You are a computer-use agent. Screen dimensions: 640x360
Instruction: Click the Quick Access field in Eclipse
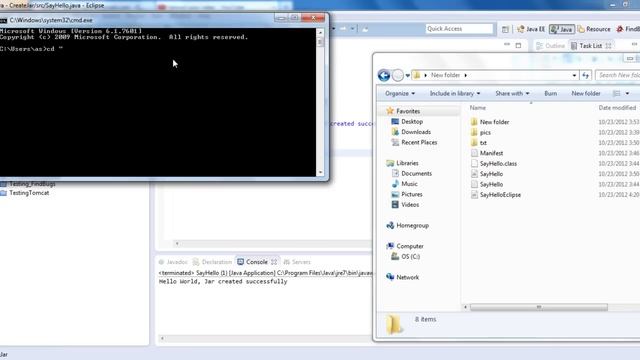click(x=459, y=29)
